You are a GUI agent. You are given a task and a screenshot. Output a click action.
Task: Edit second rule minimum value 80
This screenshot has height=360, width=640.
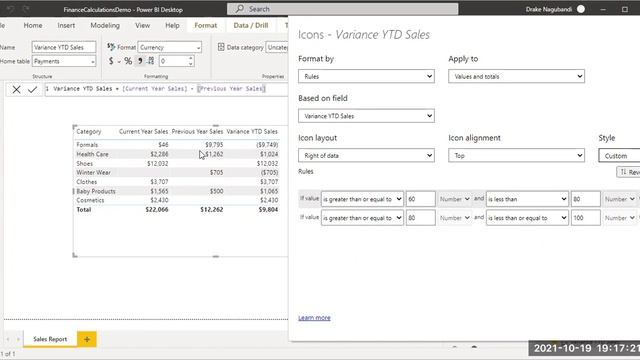[x=420, y=218]
